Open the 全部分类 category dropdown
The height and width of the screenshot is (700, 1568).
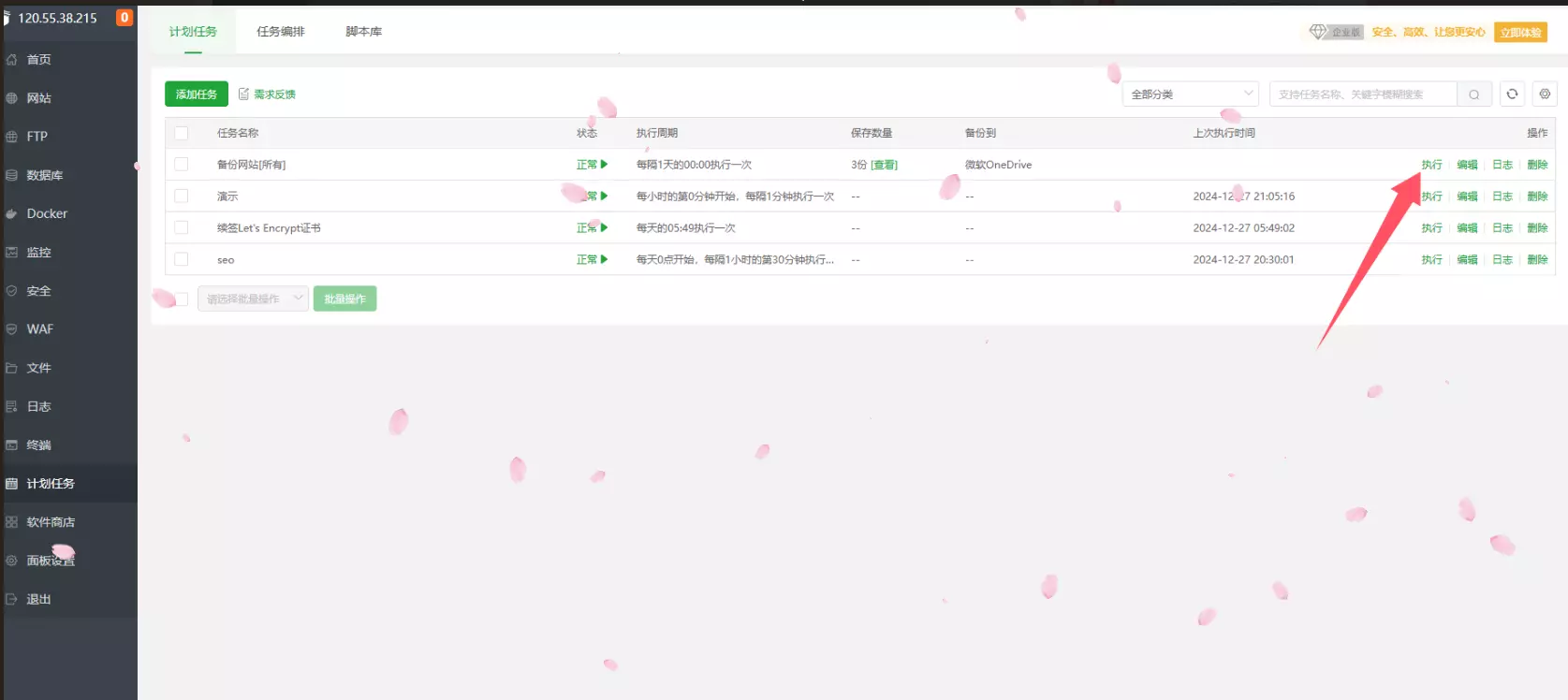(1191, 95)
